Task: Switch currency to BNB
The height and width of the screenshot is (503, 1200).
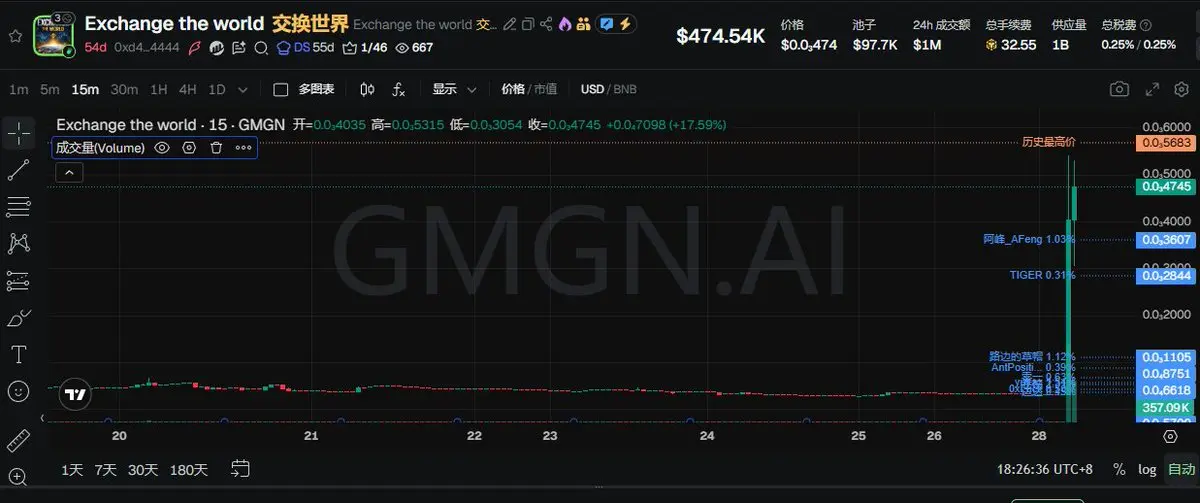Action: [x=625, y=89]
